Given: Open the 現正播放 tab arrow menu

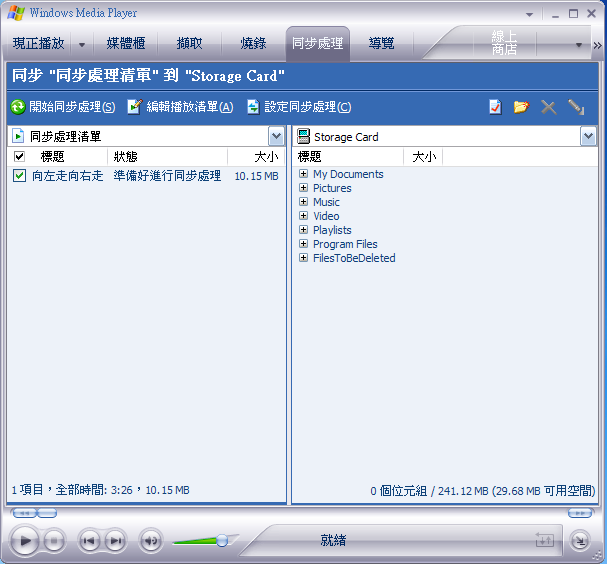Looking at the screenshot, I should click(82, 45).
